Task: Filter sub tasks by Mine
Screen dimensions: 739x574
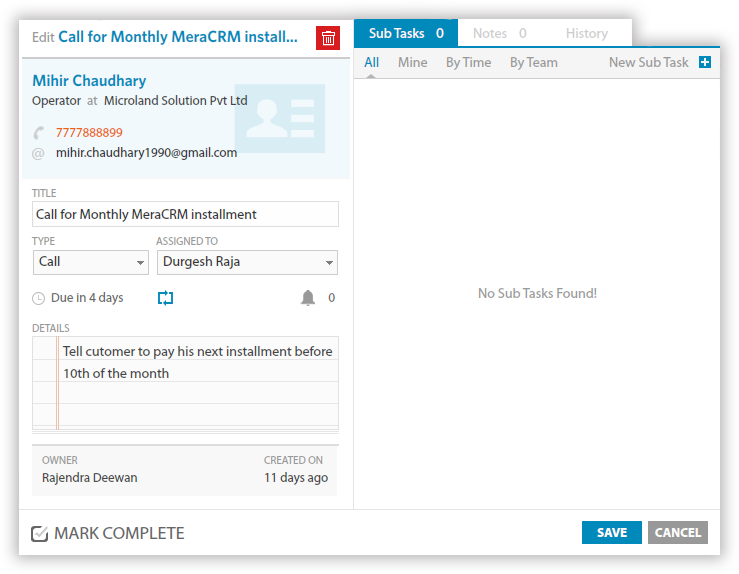Action: pos(412,62)
